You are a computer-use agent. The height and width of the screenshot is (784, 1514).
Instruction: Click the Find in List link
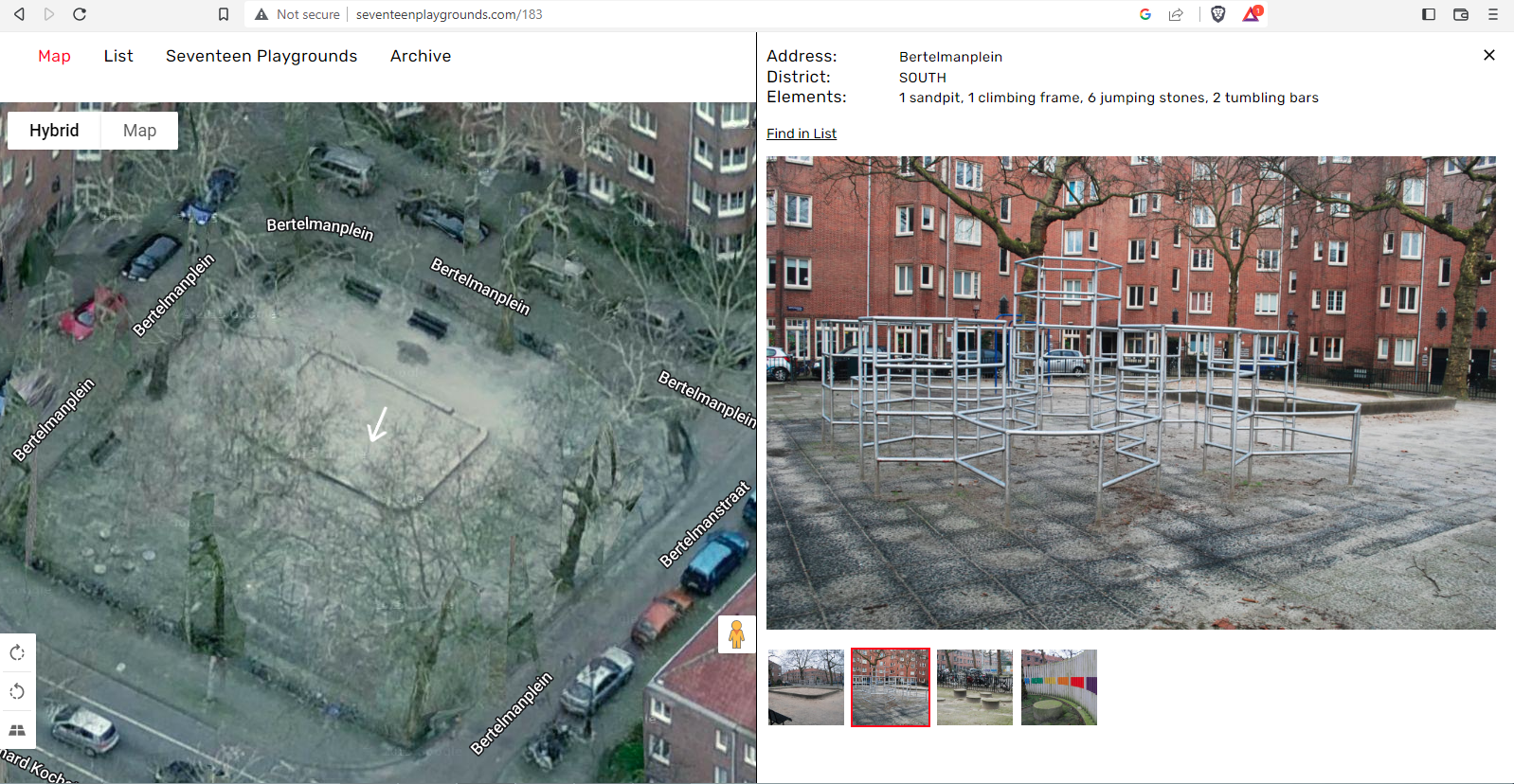[x=802, y=134]
